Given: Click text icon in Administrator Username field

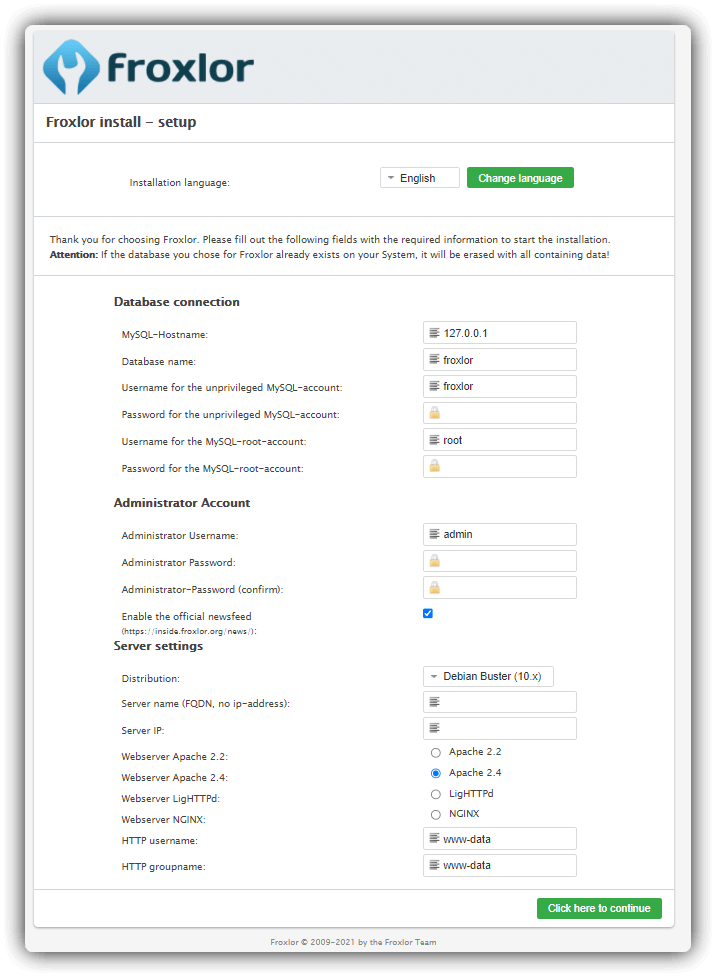Looking at the screenshot, I should coord(434,534).
